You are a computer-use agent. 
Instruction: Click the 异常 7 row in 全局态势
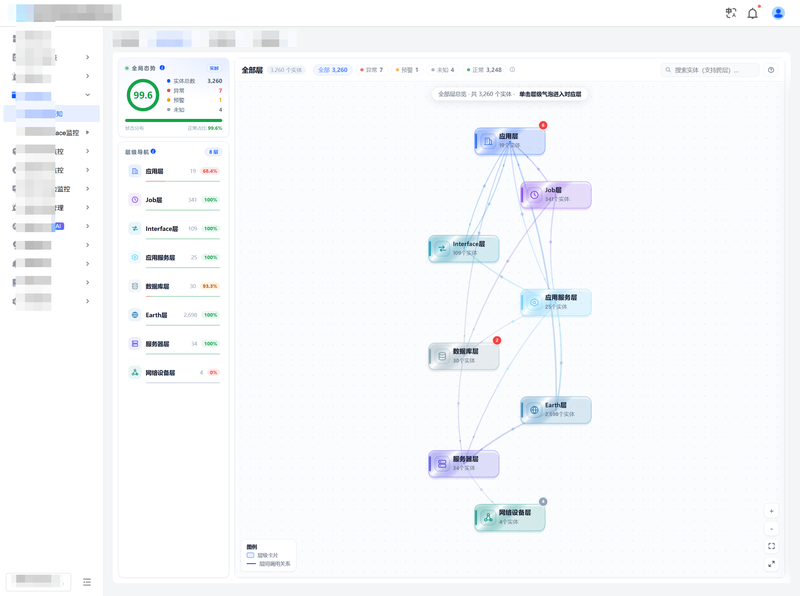tap(194, 90)
